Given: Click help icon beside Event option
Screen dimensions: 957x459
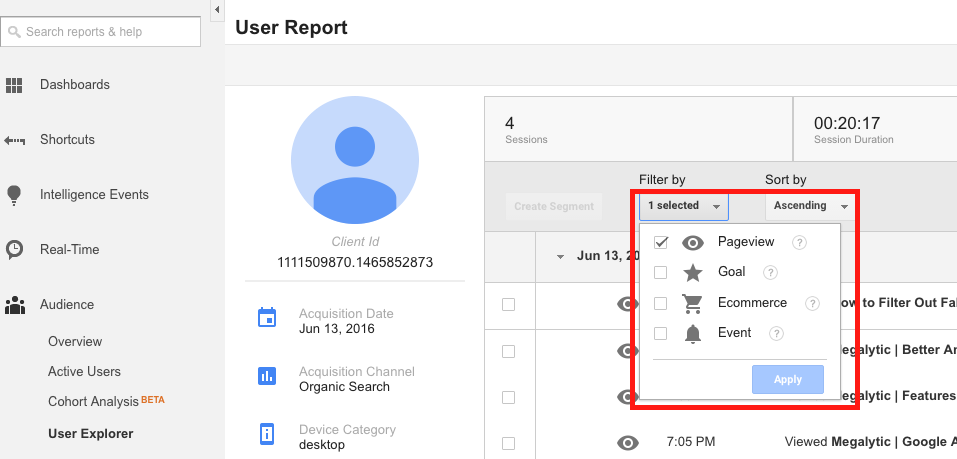Looking at the screenshot, I should tap(776, 334).
